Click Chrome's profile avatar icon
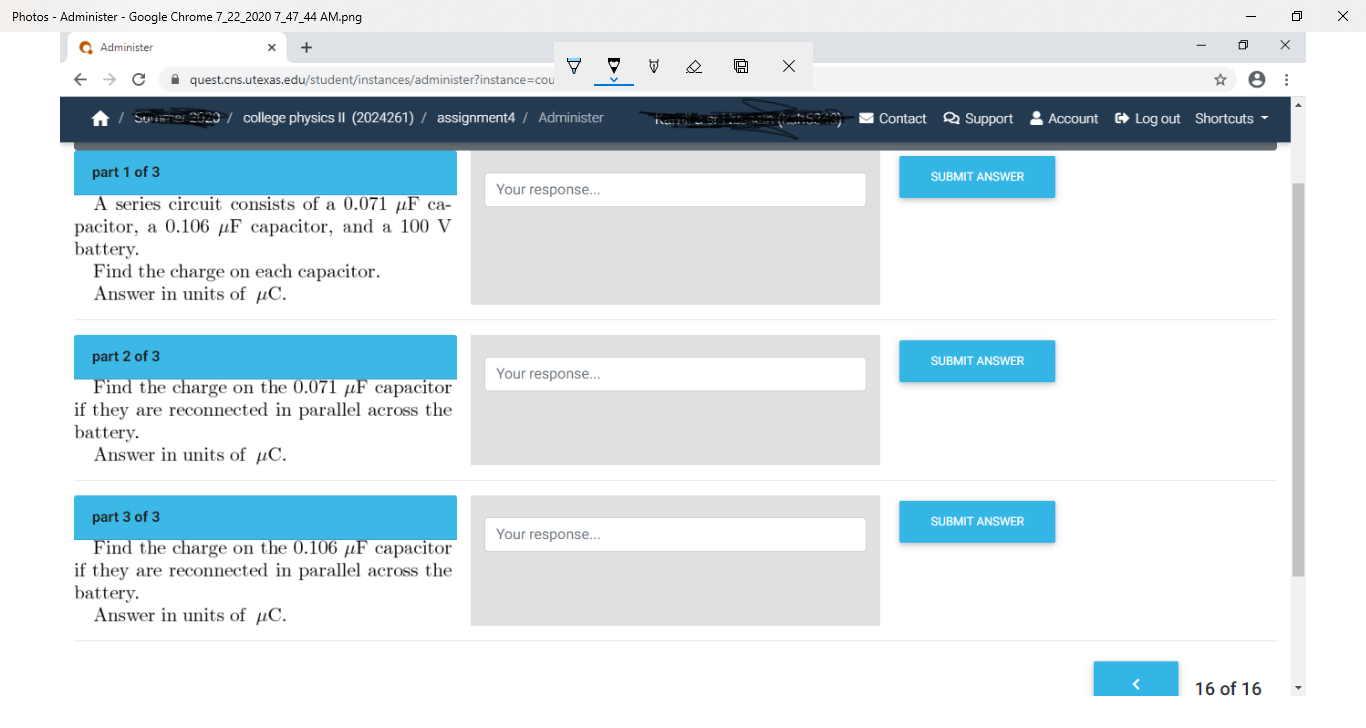1366x728 pixels. (x=1256, y=80)
